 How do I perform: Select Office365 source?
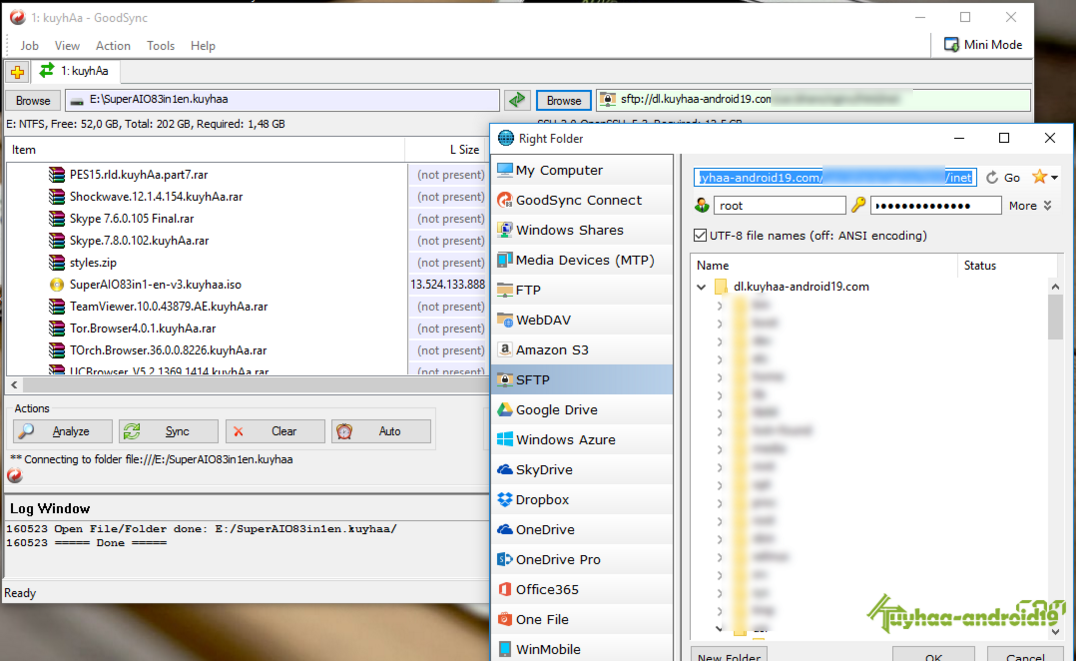click(x=583, y=589)
